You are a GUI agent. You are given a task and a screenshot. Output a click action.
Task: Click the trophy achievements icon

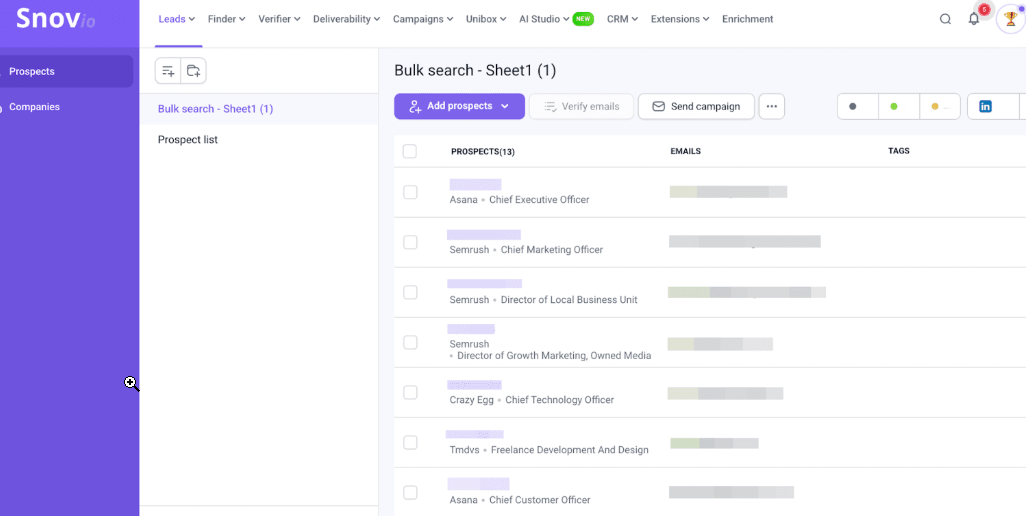[1010, 19]
